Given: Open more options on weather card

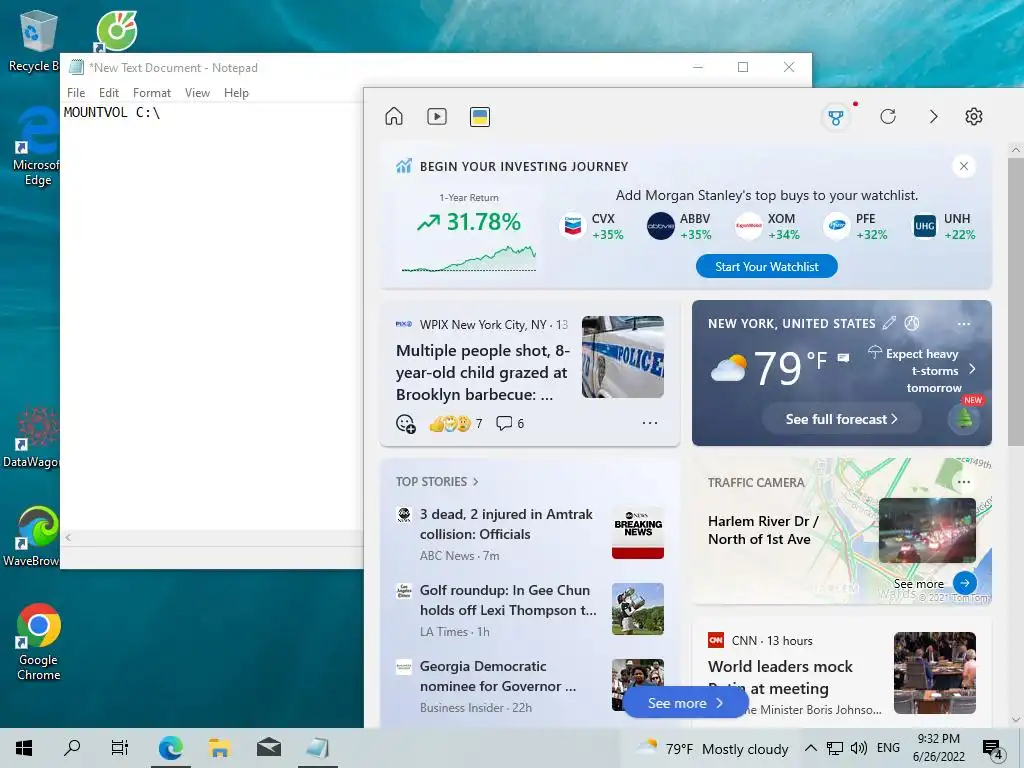Looking at the screenshot, I should 963,324.
